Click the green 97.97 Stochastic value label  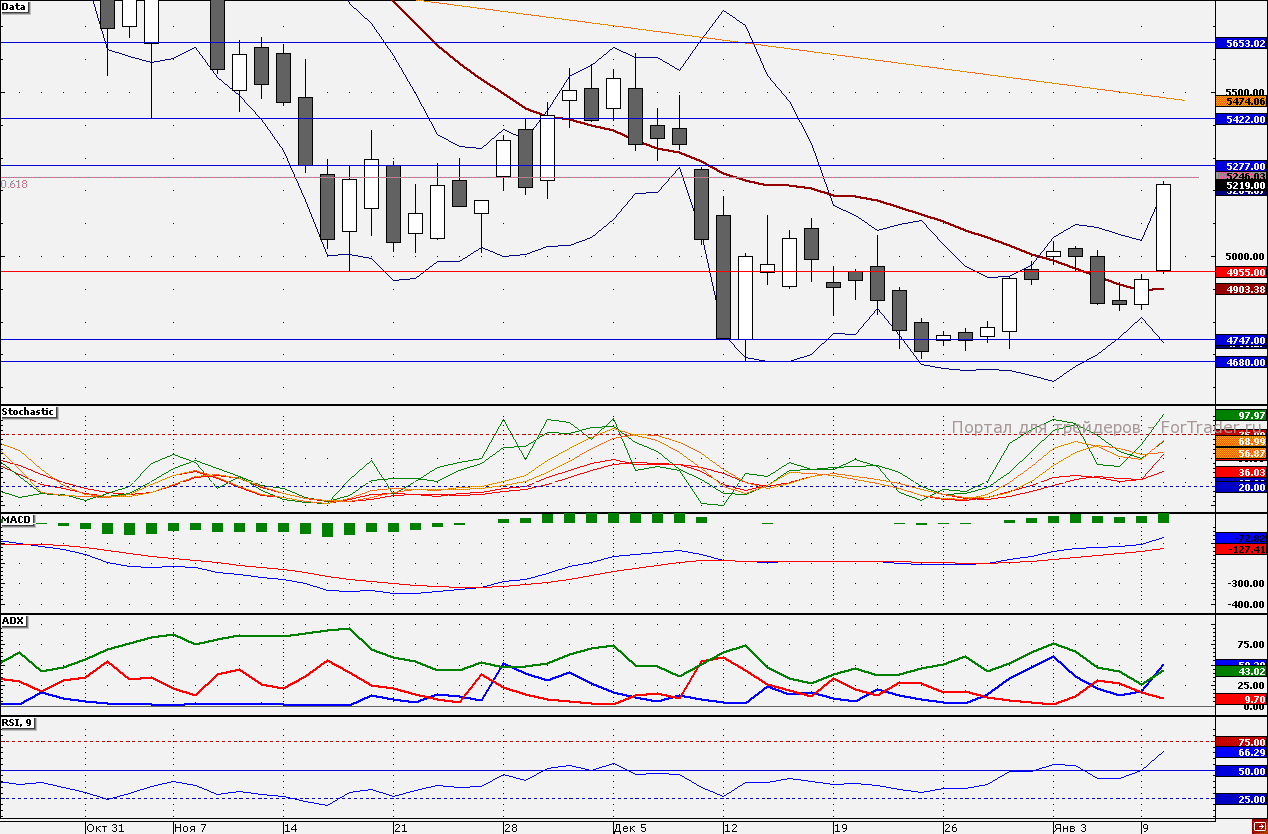(1240, 415)
